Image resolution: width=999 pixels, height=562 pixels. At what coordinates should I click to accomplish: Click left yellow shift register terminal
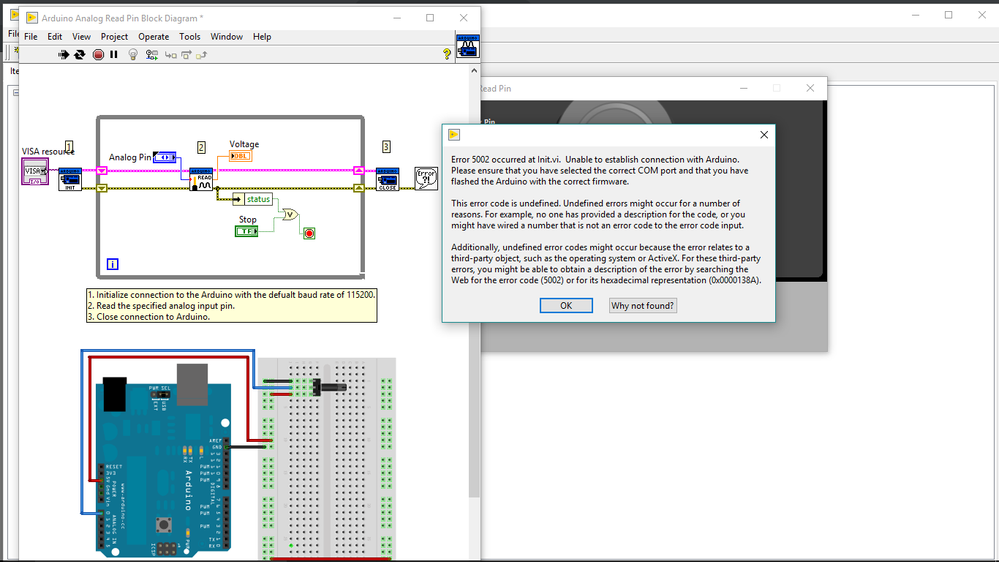pyautogui.click(x=102, y=188)
